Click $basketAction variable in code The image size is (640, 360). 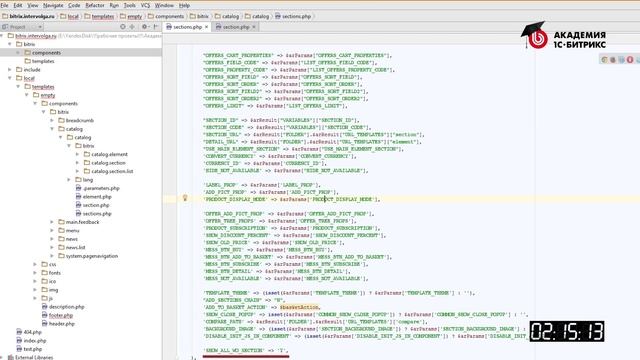[x=300, y=307]
